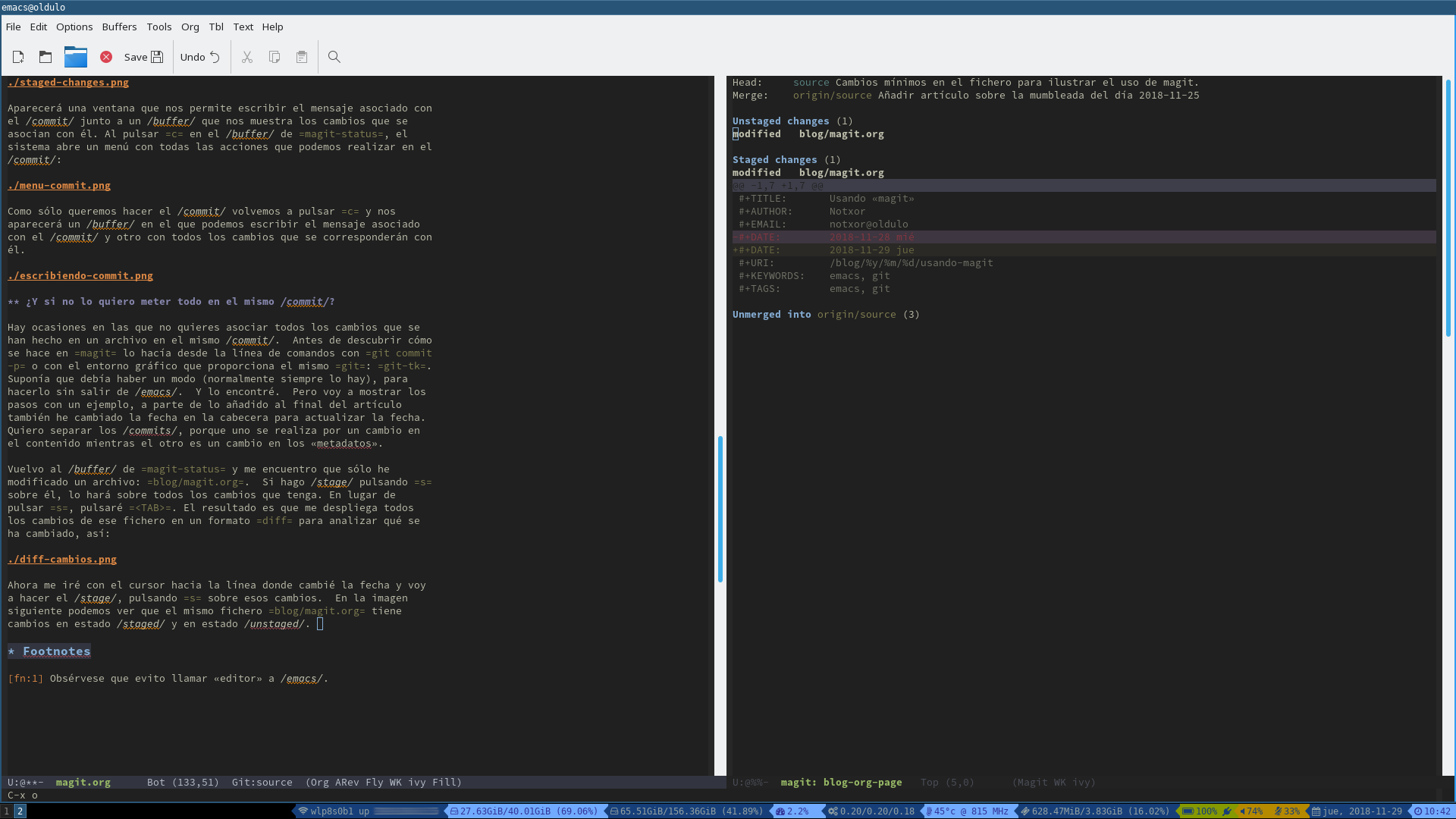Open the Options menu

74,27
